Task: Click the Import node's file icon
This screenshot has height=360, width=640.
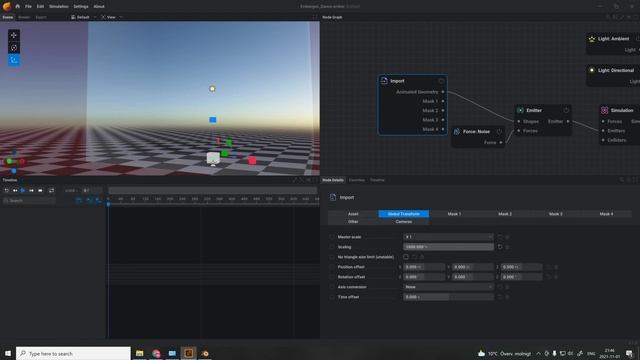Action: (x=384, y=80)
